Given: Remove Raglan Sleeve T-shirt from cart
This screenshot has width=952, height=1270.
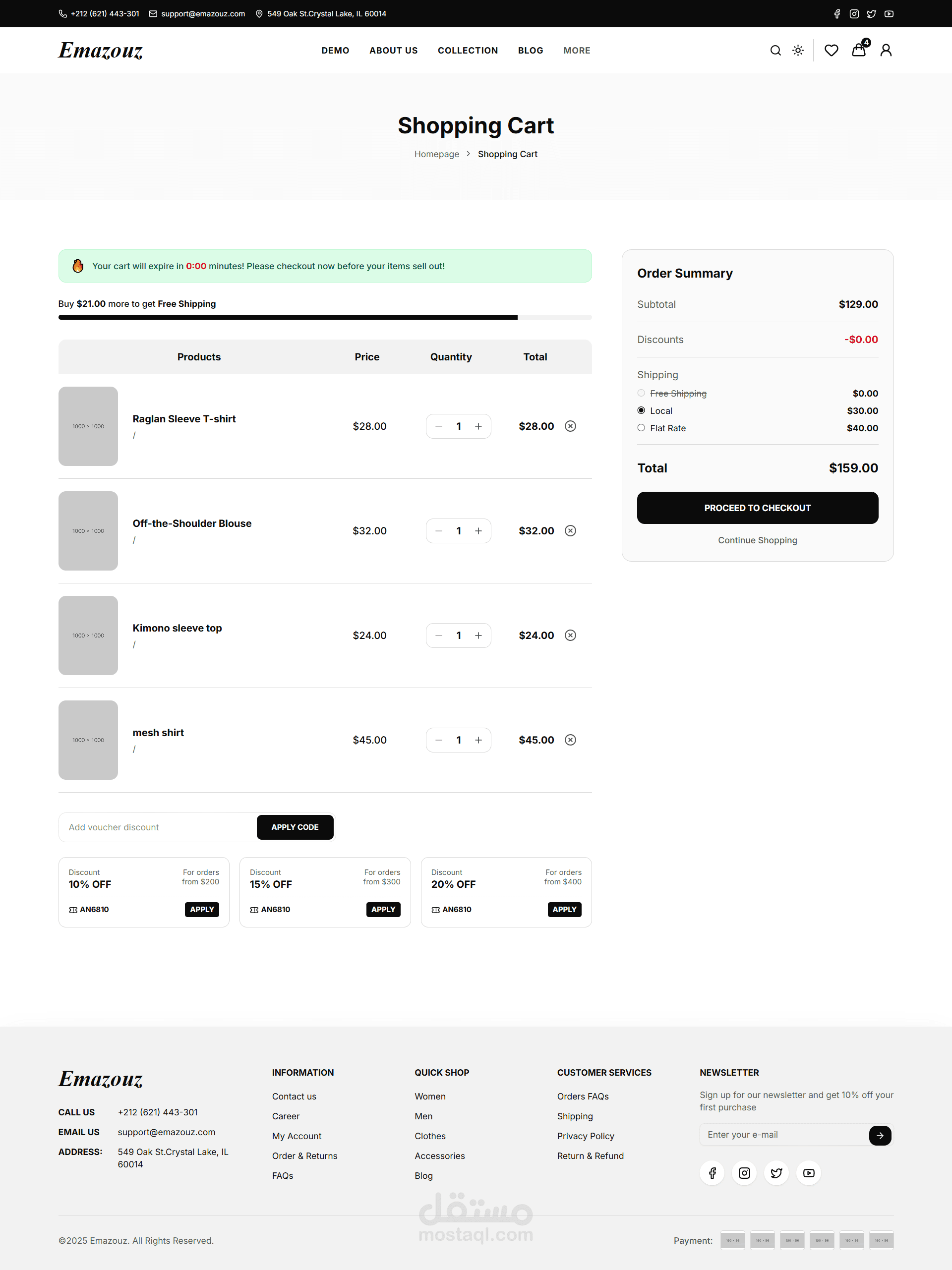Looking at the screenshot, I should point(570,426).
